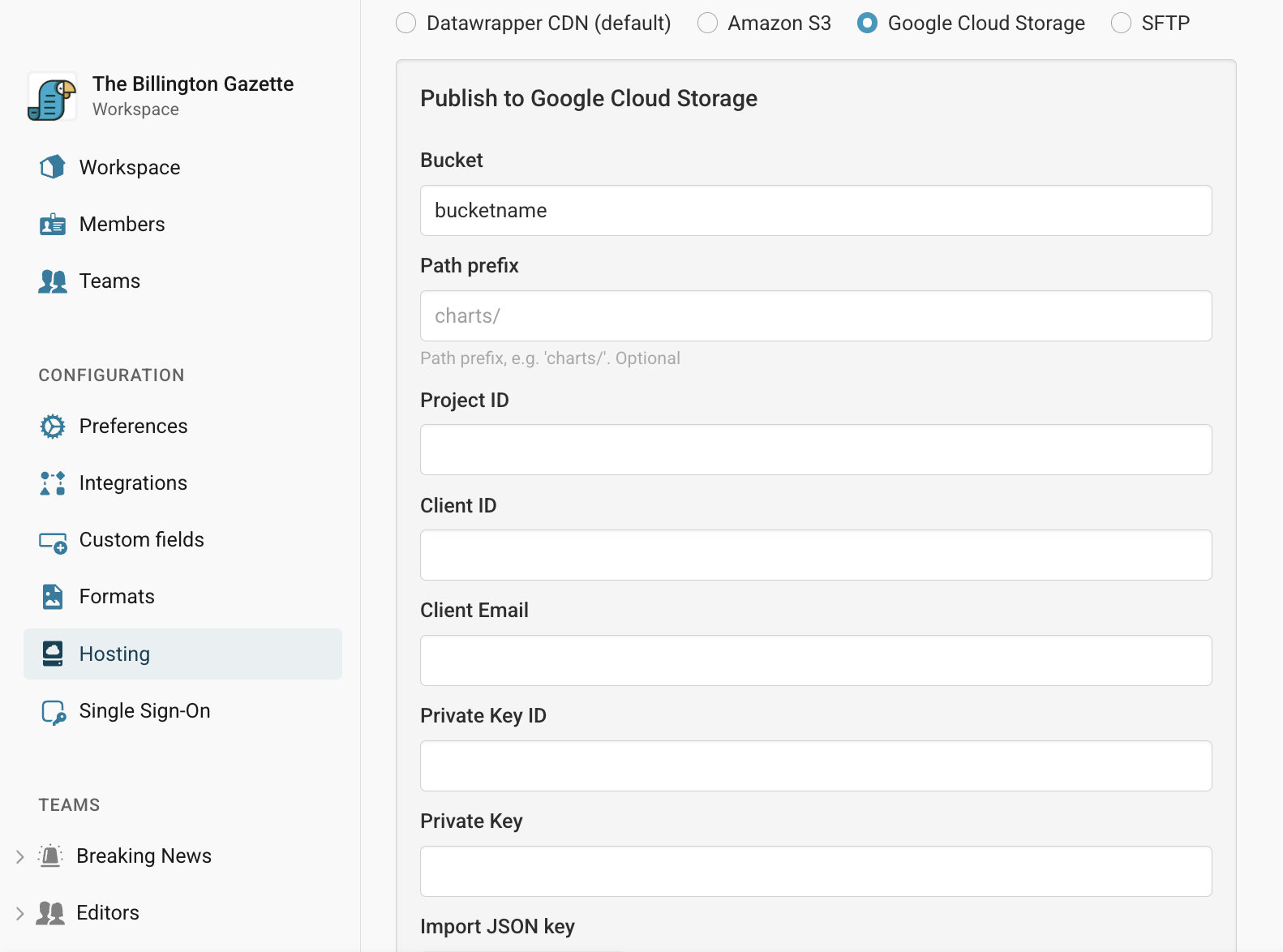1283x952 pixels.
Task: Go to the Teams page
Action: tap(182, 281)
